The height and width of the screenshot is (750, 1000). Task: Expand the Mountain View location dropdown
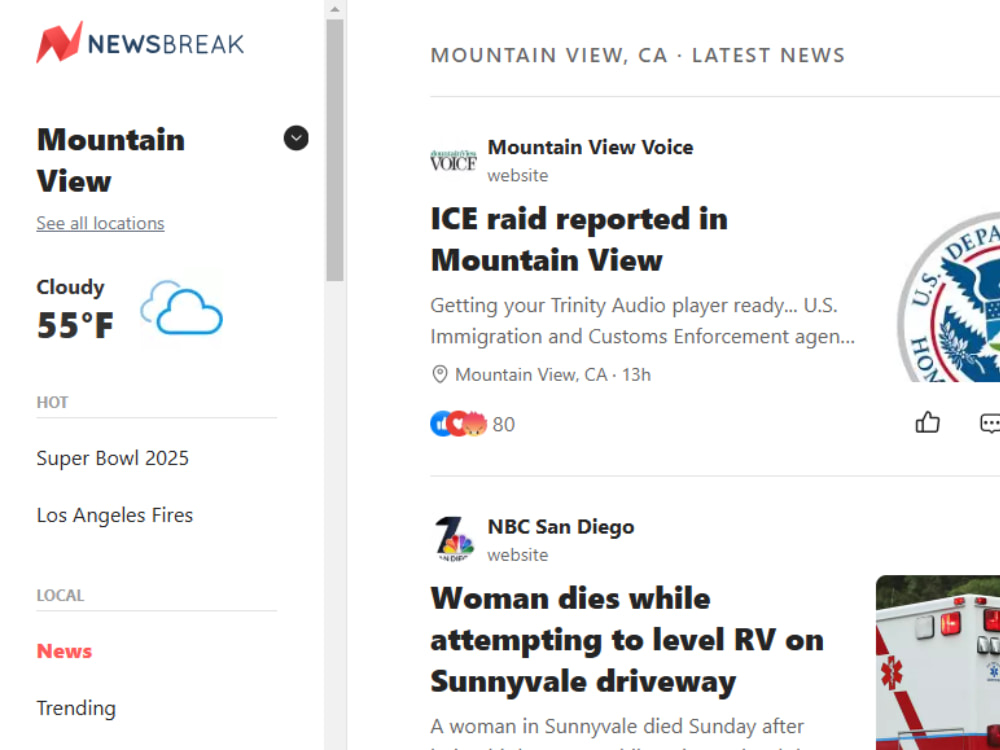pos(296,138)
